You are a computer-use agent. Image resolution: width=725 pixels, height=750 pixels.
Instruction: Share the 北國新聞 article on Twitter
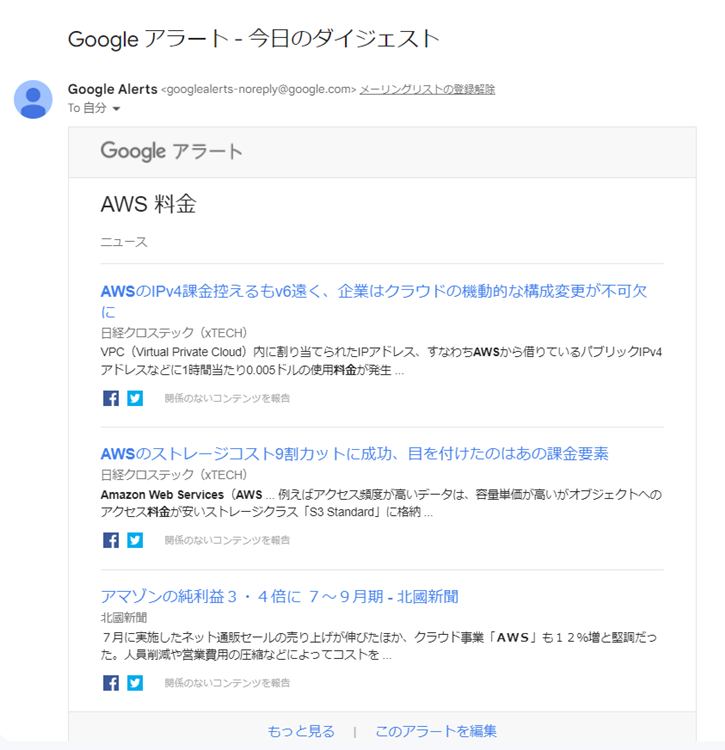135,683
